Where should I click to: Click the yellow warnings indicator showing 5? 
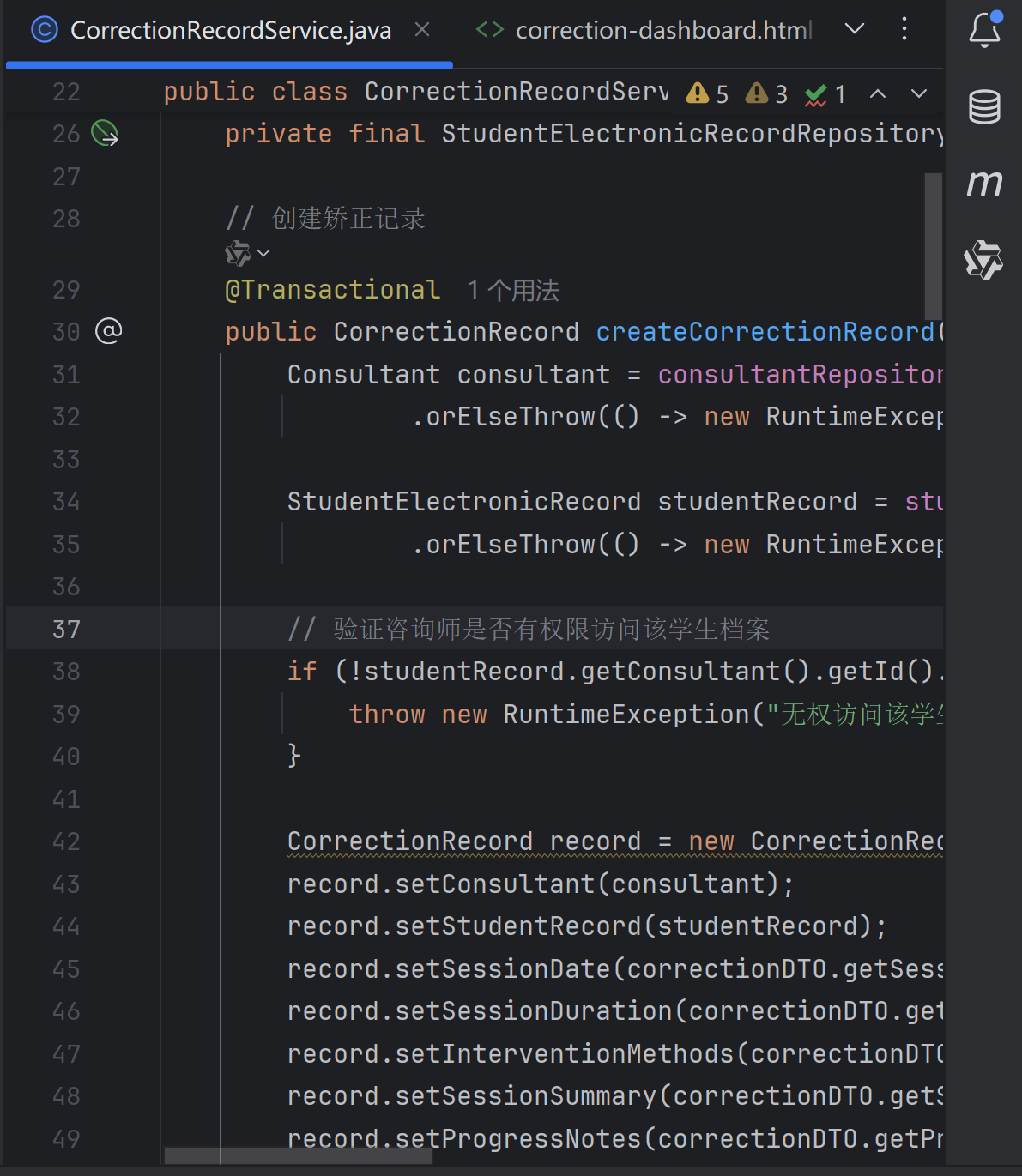pos(708,93)
